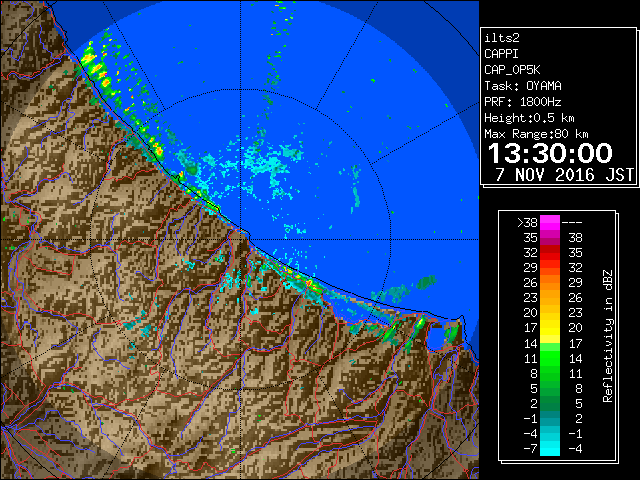
Task: Click the "-7" legend value
Action: point(530,449)
